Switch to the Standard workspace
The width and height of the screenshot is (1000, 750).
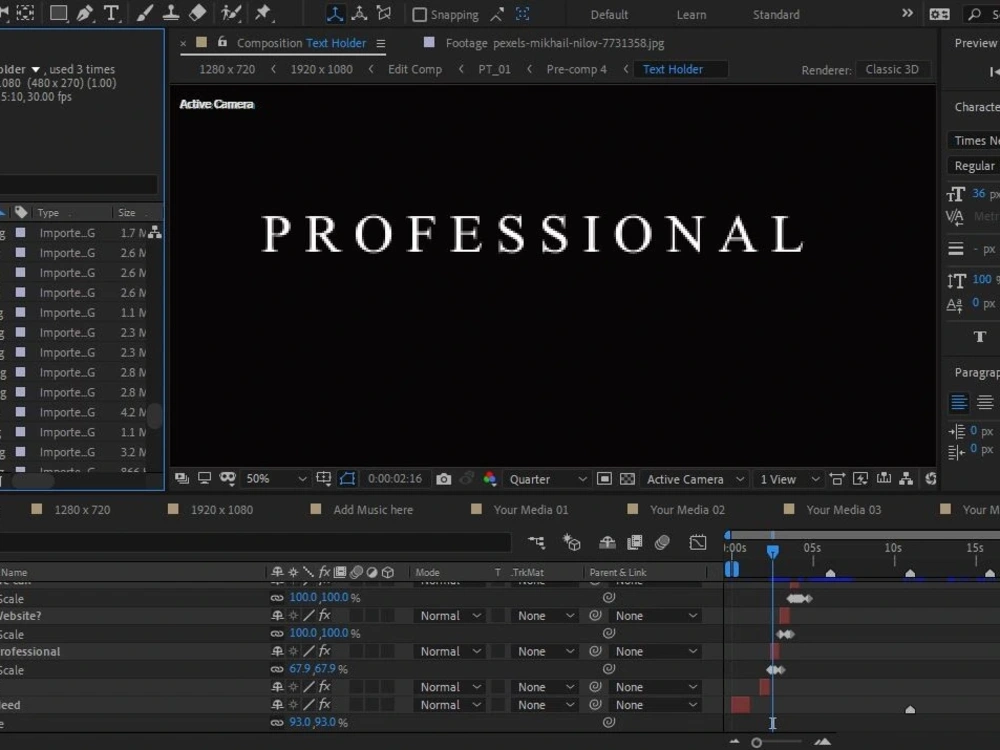(776, 14)
